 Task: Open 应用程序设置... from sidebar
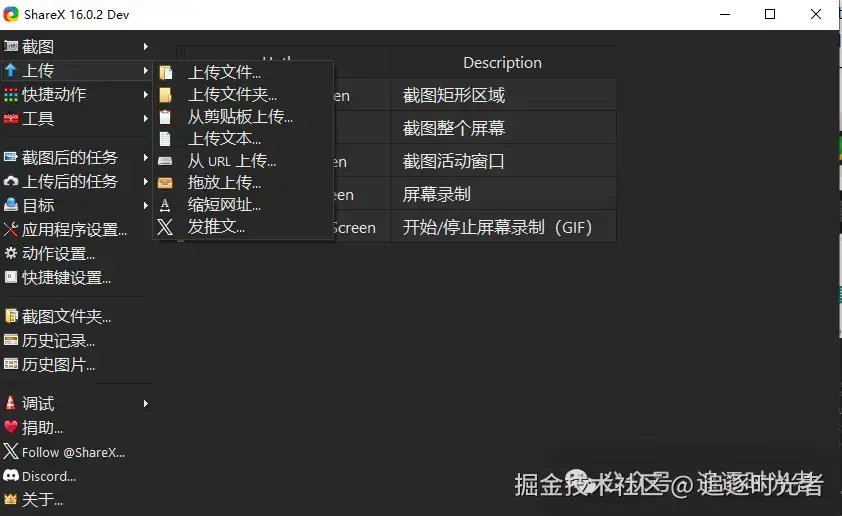[x=75, y=230]
